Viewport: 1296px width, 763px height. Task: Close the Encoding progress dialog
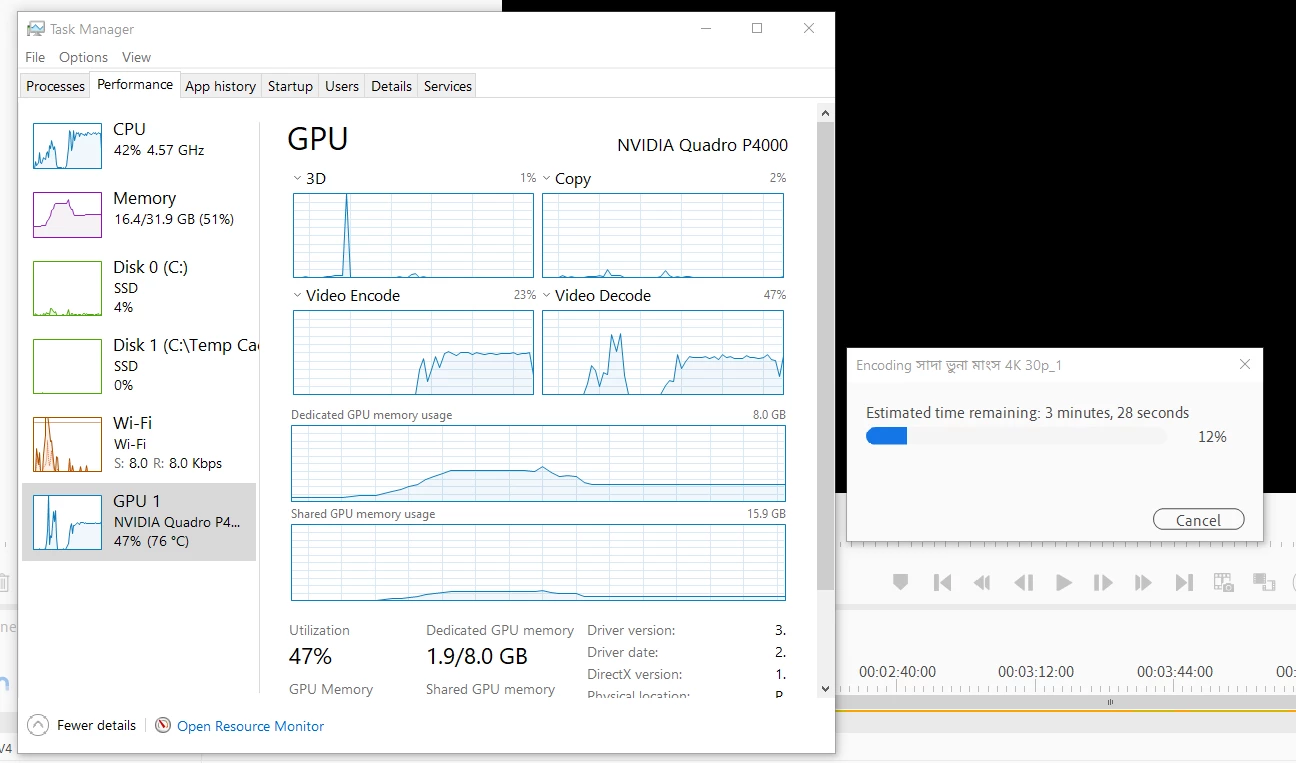1245,364
